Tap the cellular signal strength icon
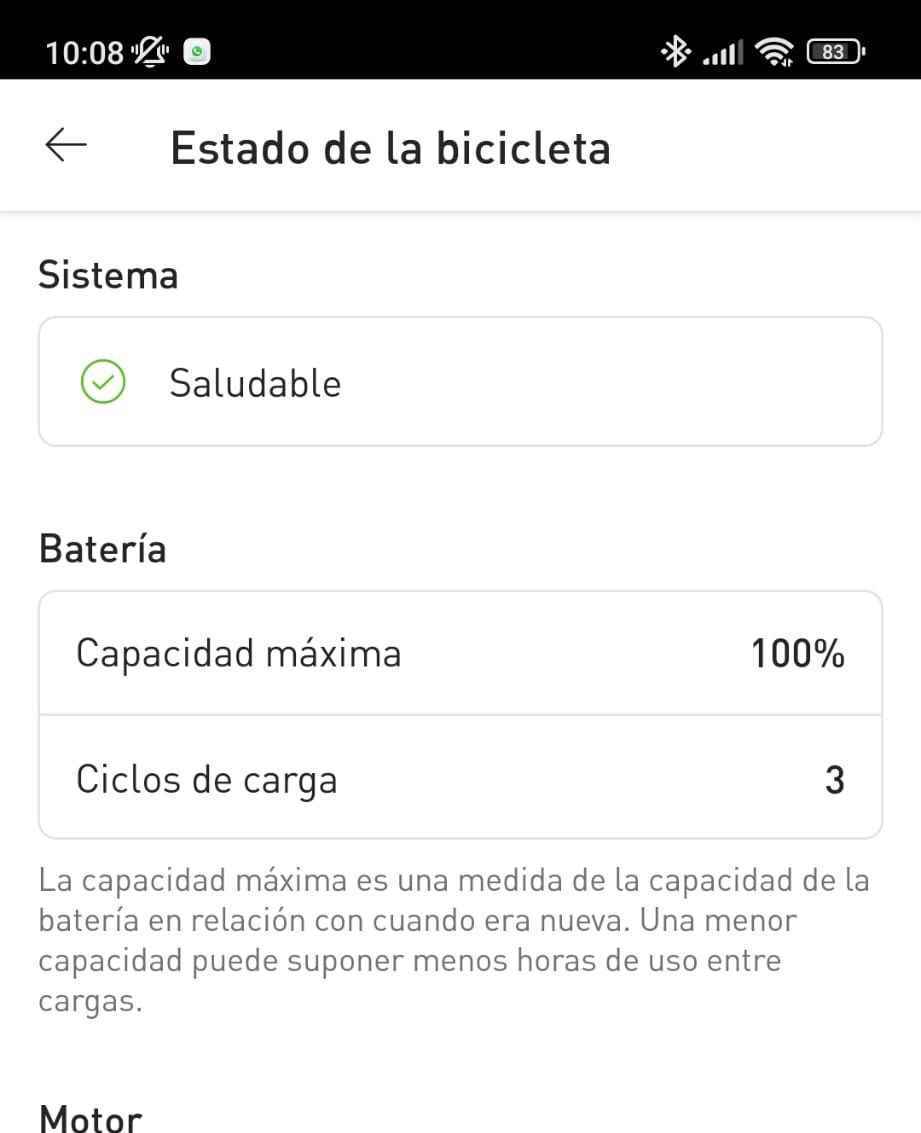This screenshot has height=1133, width=921. pos(723,52)
